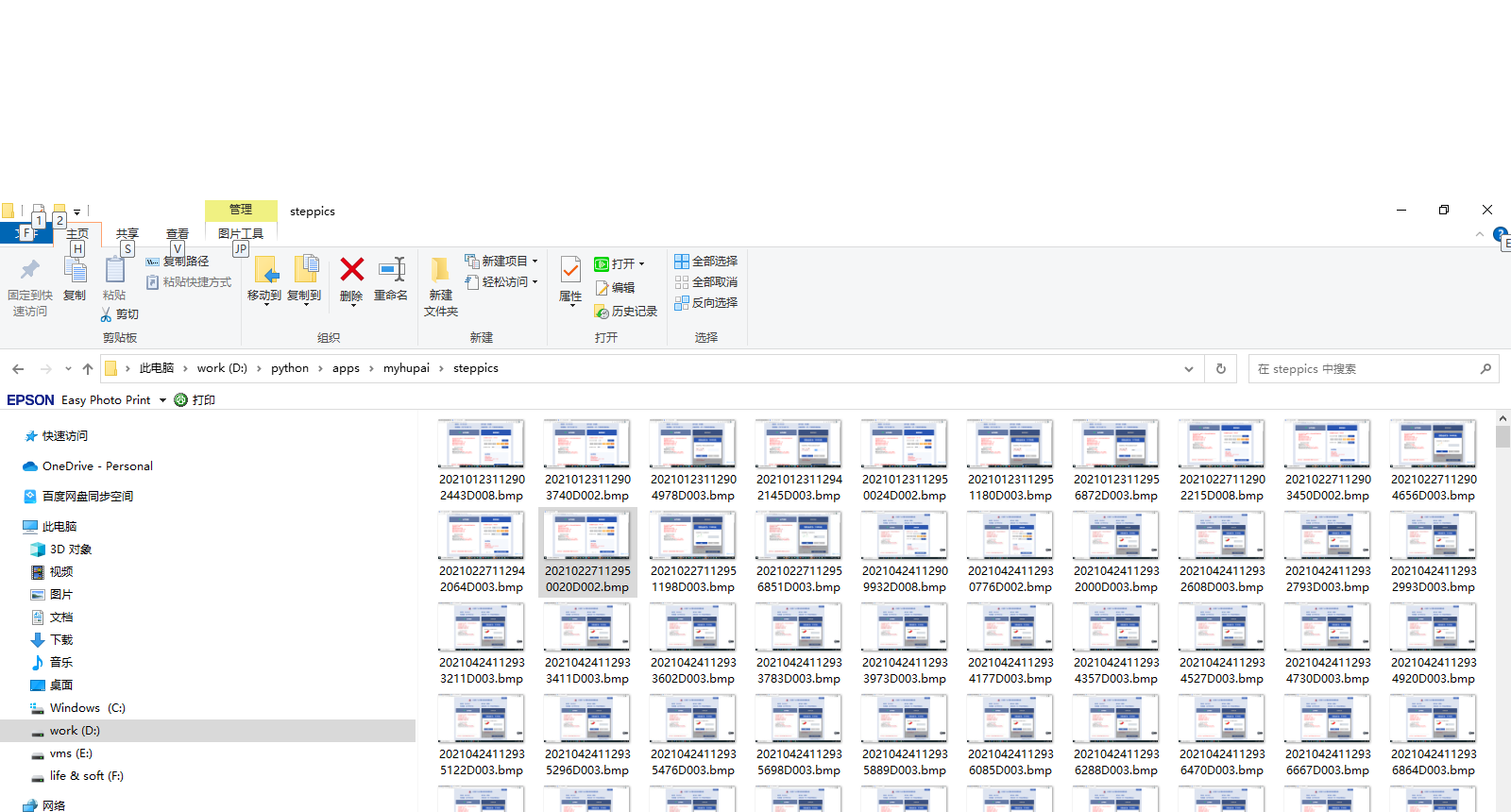1511x812 pixels.
Task: Select vms (E:) drive
Action: click(x=61, y=753)
